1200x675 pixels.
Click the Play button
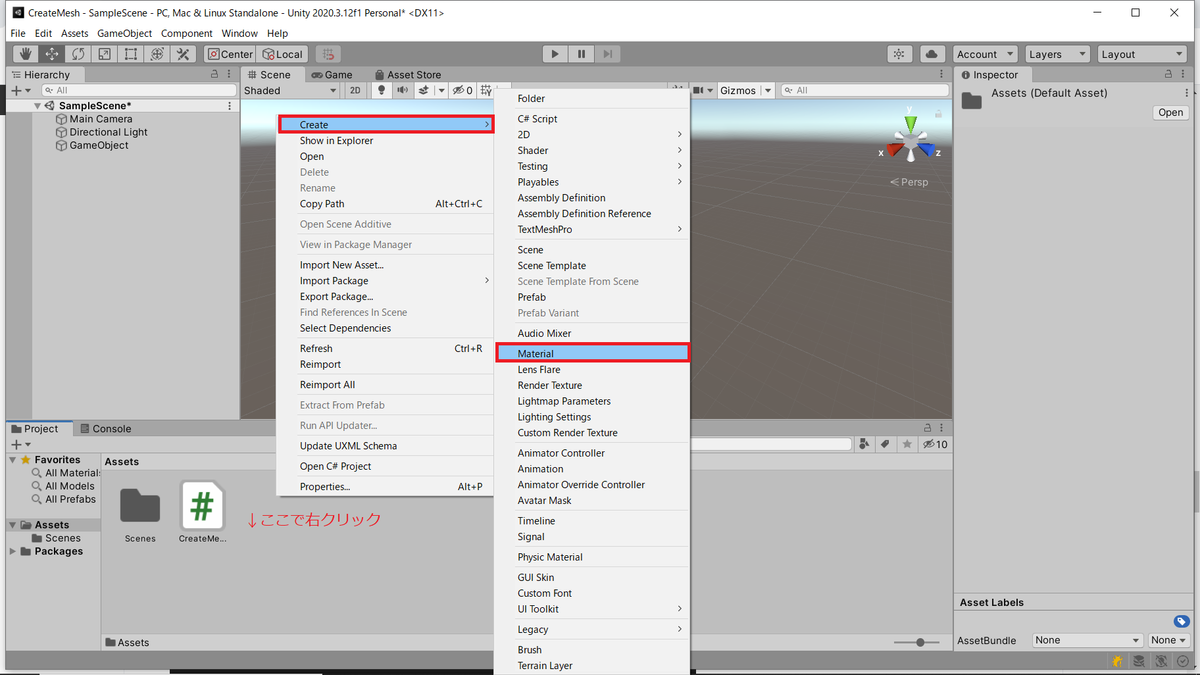coord(555,54)
